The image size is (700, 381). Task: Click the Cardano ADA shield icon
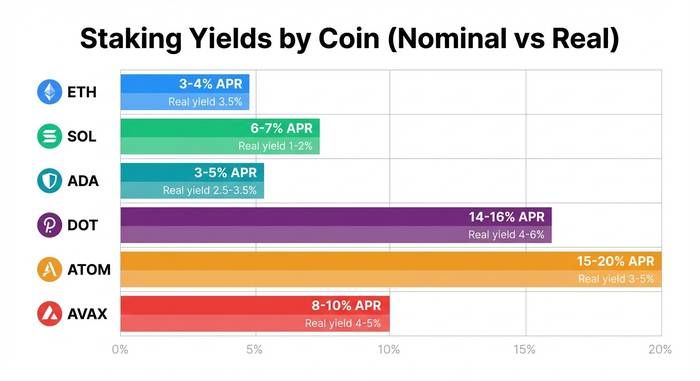[50, 181]
